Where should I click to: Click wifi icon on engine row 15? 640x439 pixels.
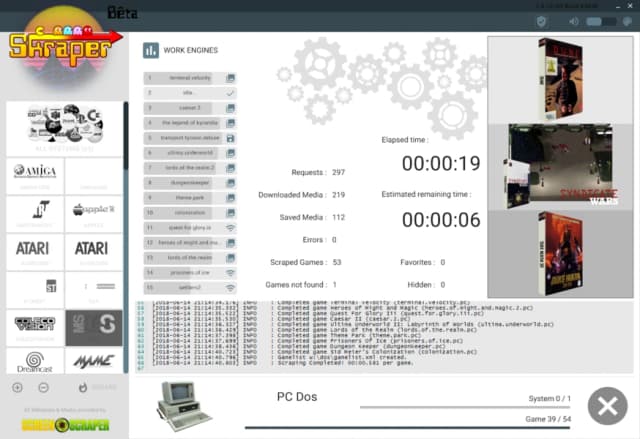tap(230, 288)
